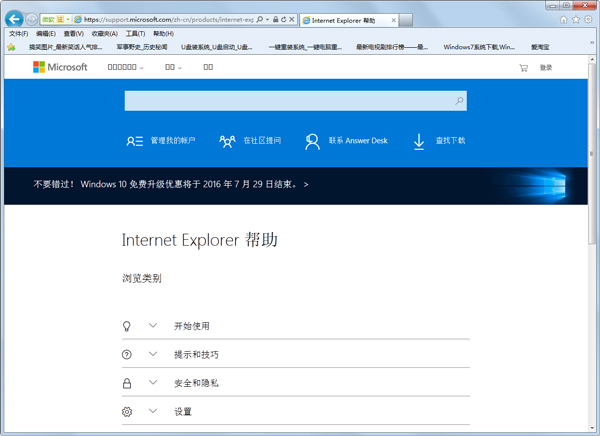Click the 在社区提问 community icon
The height and width of the screenshot is (436, 600).
pos(227,141)
